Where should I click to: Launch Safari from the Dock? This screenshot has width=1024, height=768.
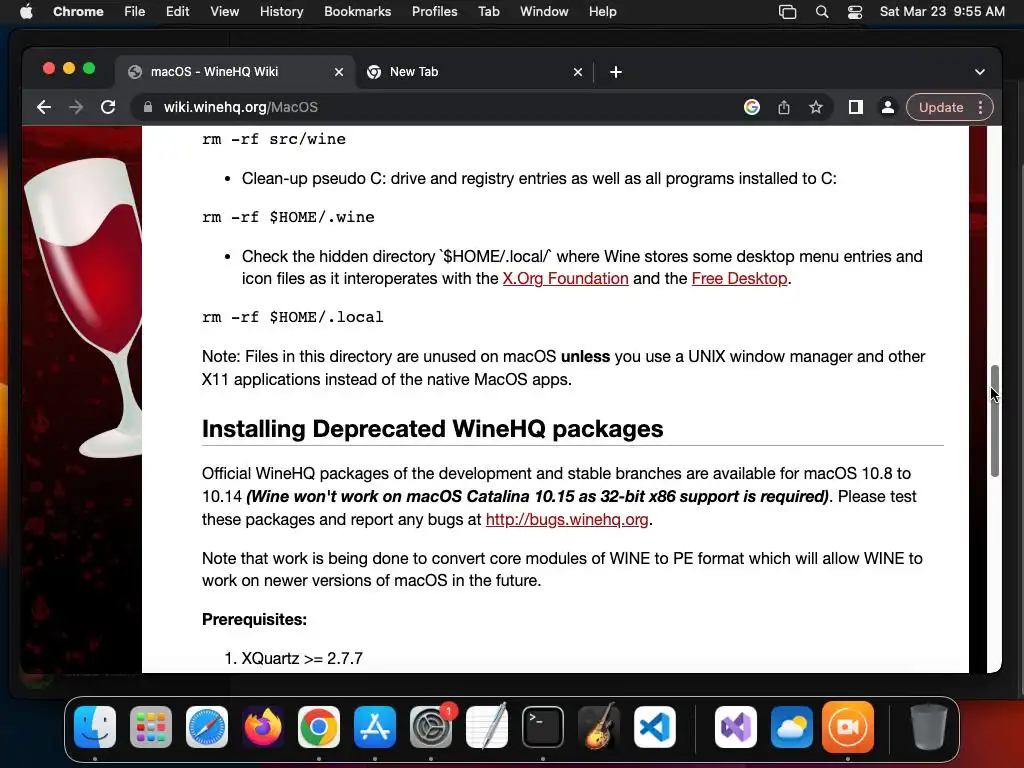tap(207, 727)
